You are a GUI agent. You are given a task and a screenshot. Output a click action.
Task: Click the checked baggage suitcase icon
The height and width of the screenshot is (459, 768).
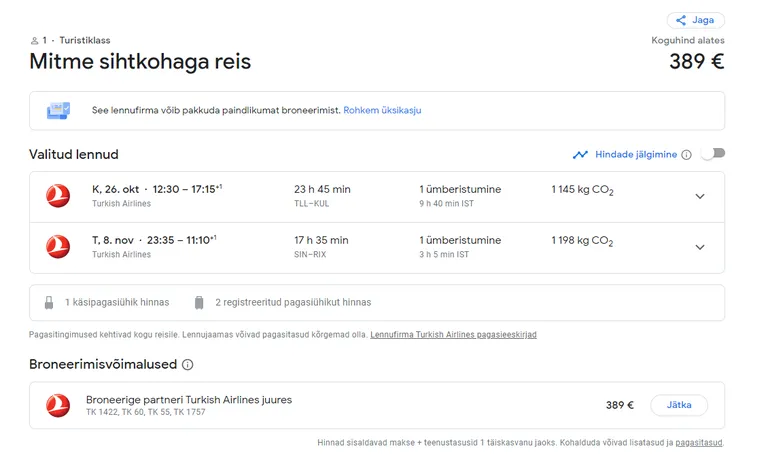tap(199, 302)
